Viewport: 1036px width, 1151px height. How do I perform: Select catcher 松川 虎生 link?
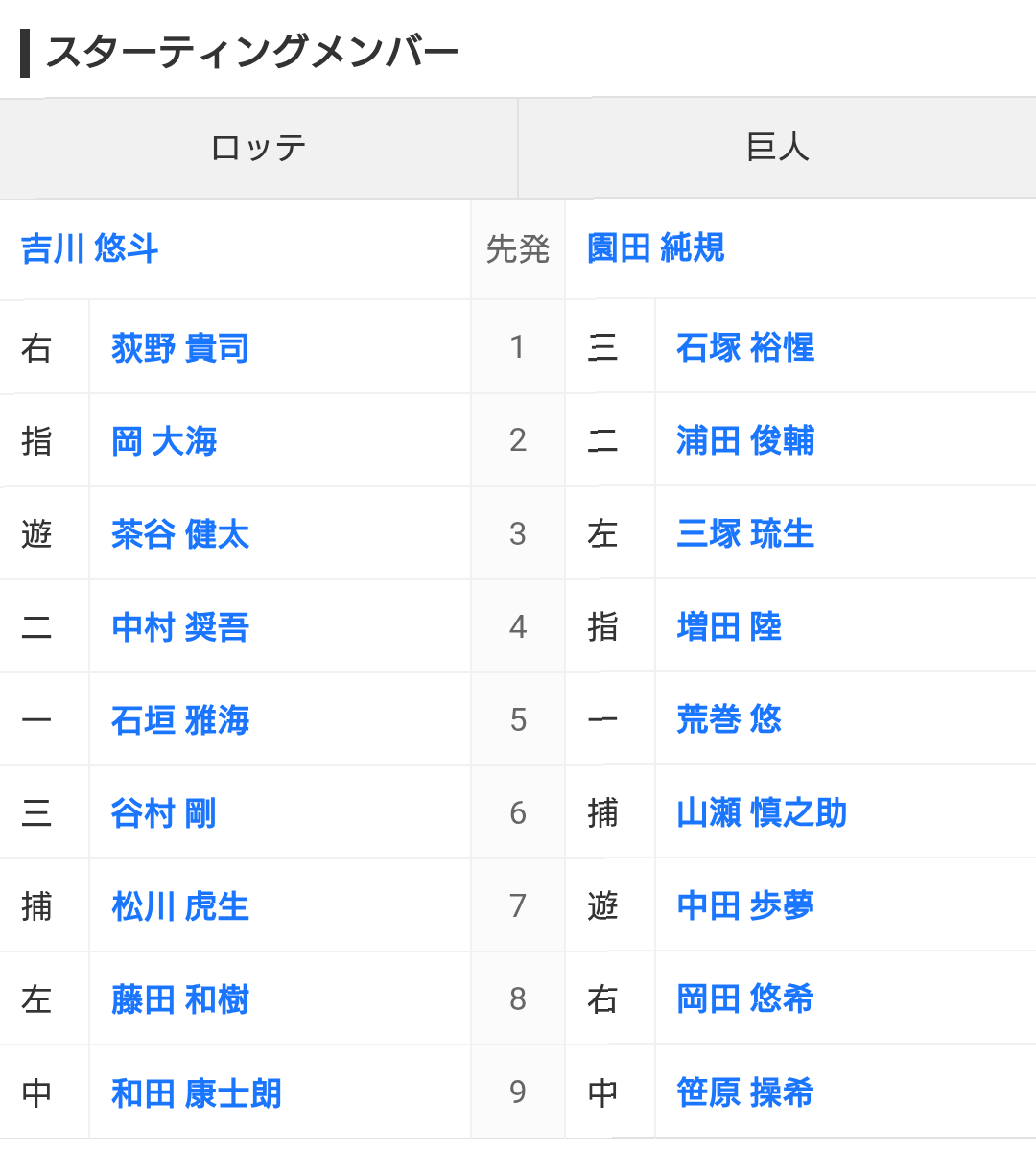(180, 906)
